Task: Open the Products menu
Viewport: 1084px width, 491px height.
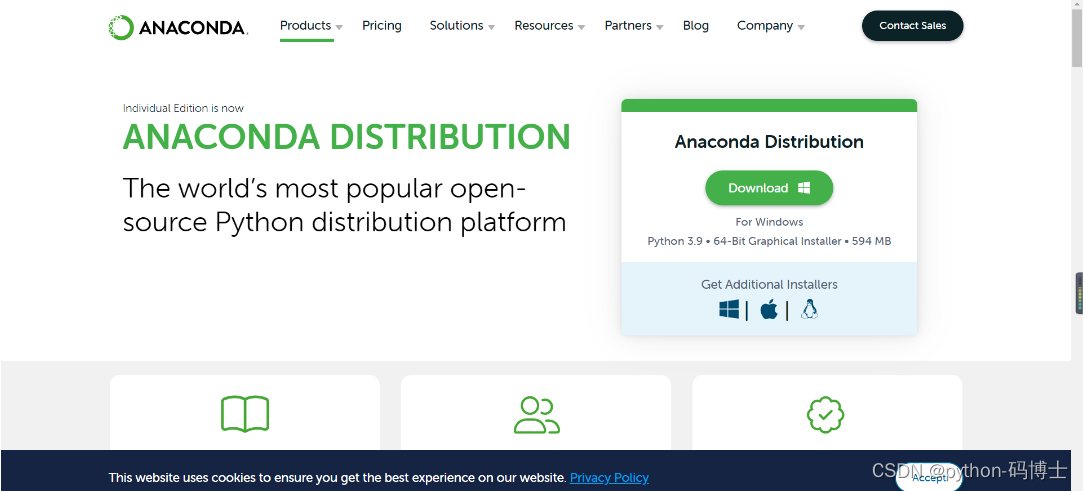Action: tap(306, 26)
